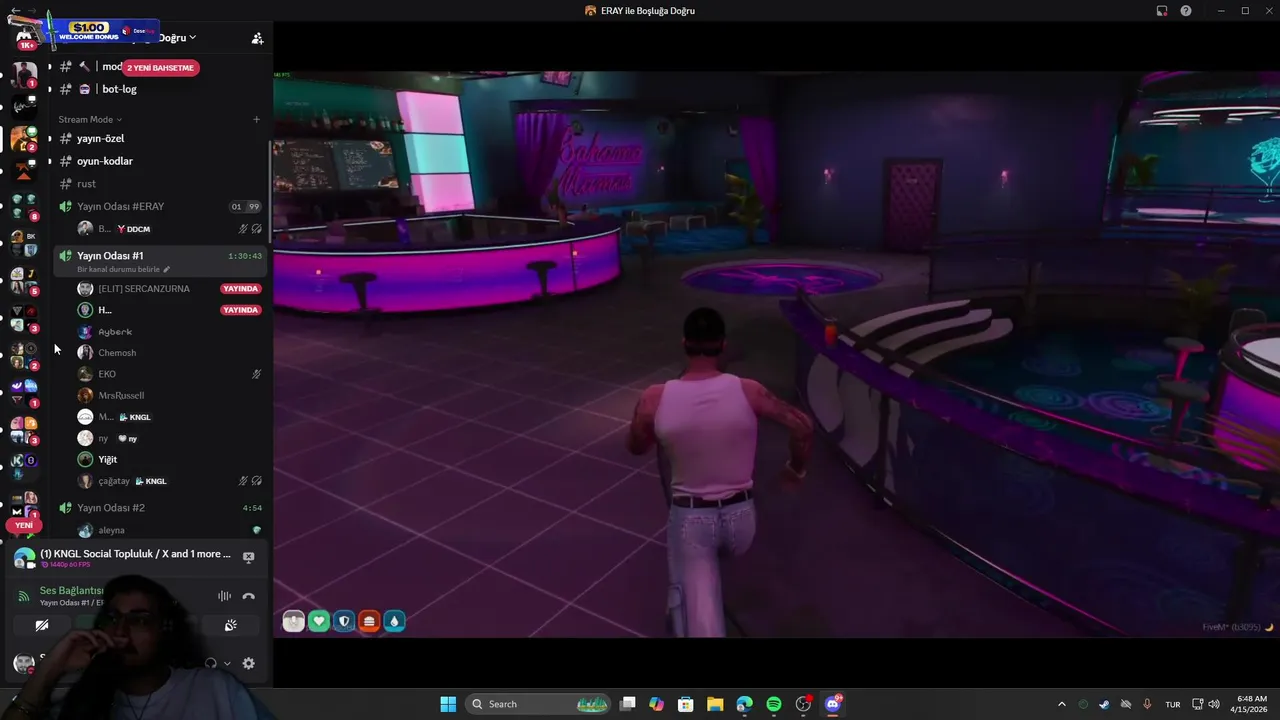The width and height of the screenshot is (1280, 720).
Task: Open the invite people icon in server header
Action: tap(257, 38)
